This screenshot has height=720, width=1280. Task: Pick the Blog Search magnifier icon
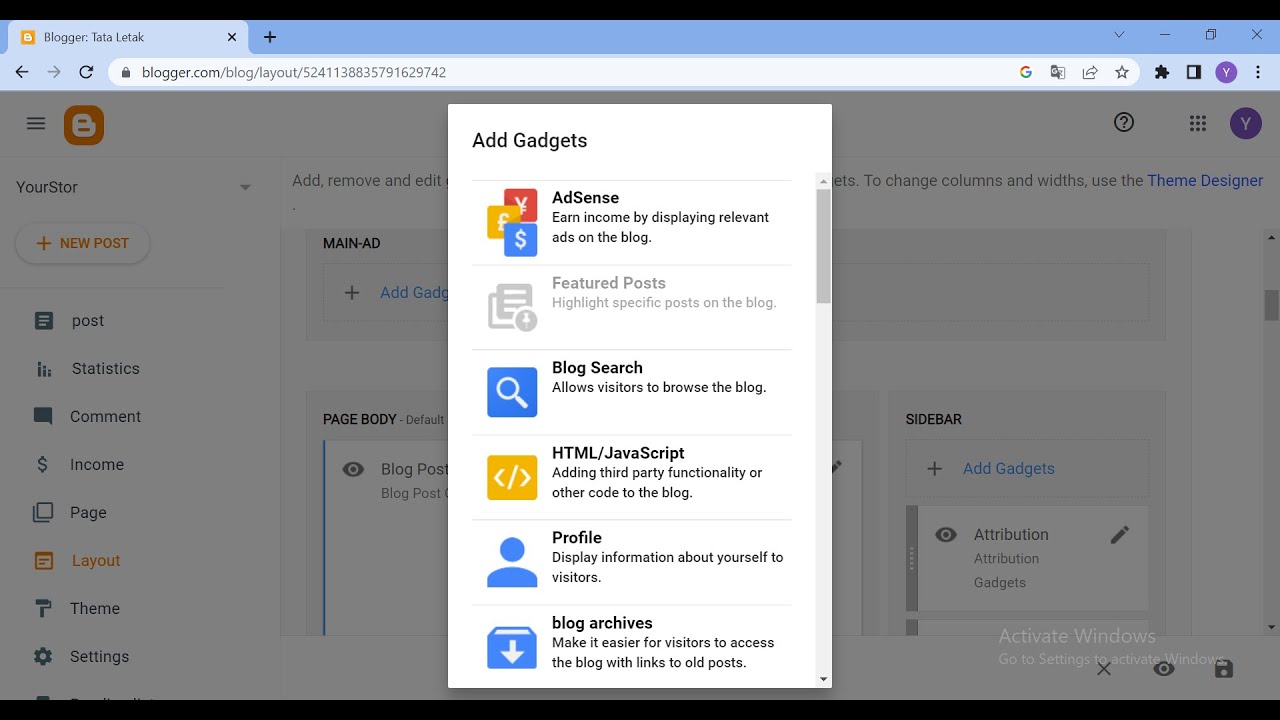tap(512, 392)
